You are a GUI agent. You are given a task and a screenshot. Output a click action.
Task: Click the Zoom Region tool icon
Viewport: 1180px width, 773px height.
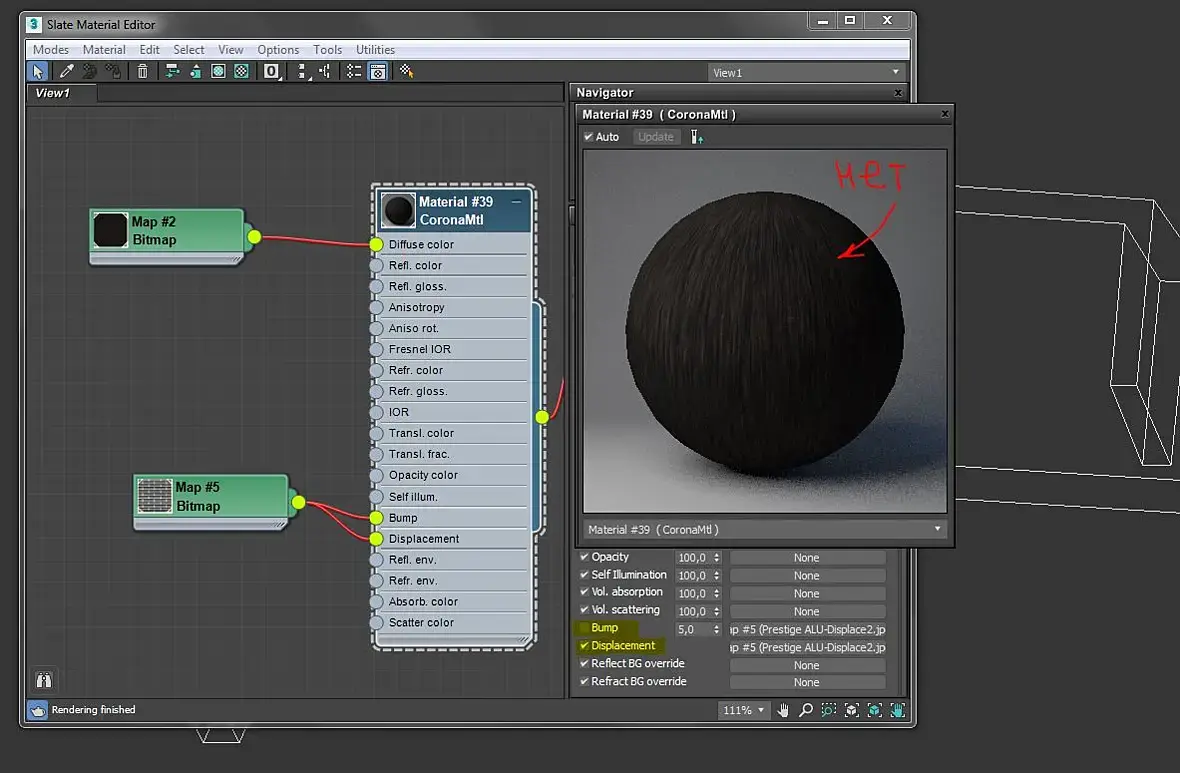click(x=829, y=710)
